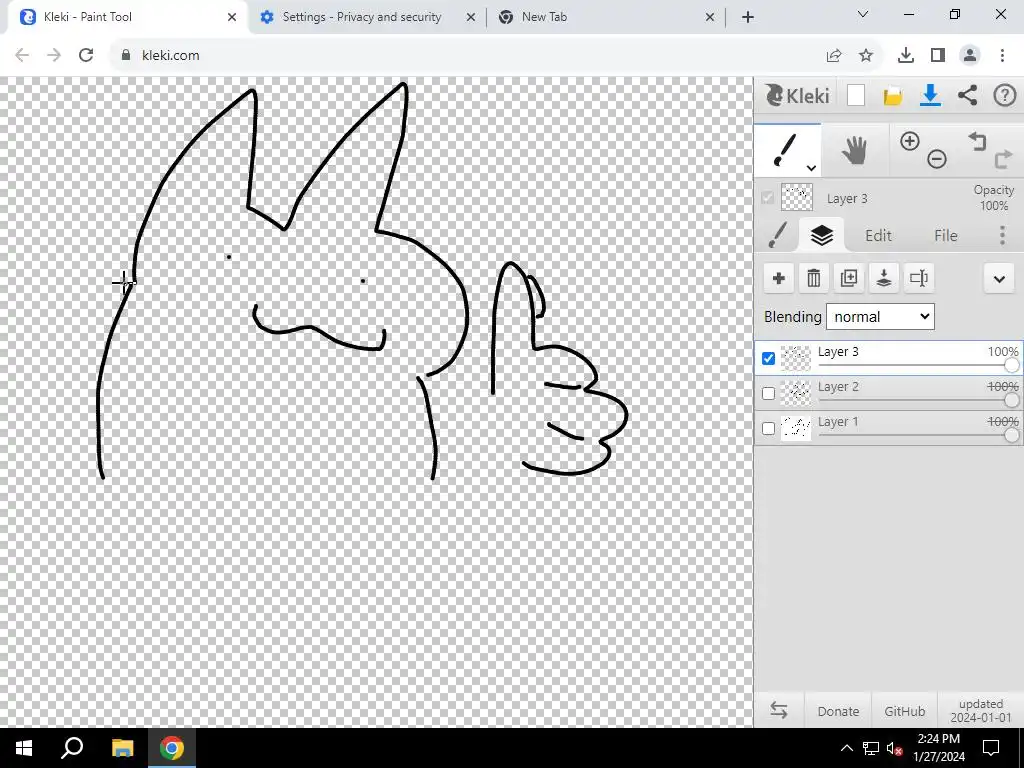Toggle Layer 3 visibility checkbox
The height and width of the screenshot is (768, 1024).
(769, 358)
